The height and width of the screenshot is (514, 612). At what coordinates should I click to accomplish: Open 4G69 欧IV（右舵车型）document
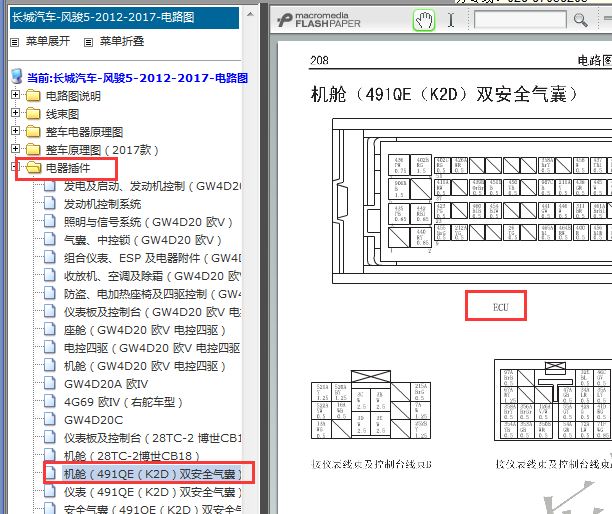tap(123, 402)
